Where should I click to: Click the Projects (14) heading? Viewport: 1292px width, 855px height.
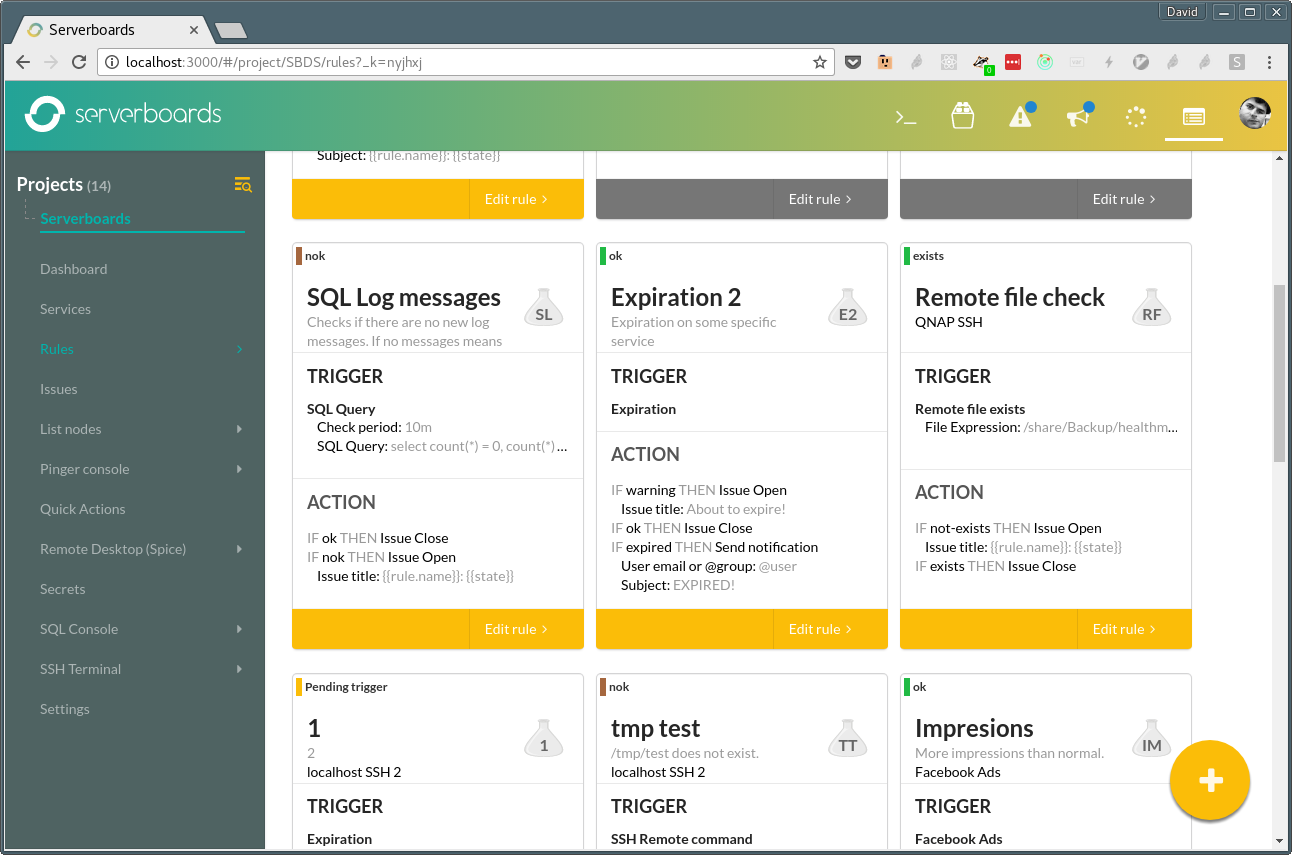click(x=64, y=184)
